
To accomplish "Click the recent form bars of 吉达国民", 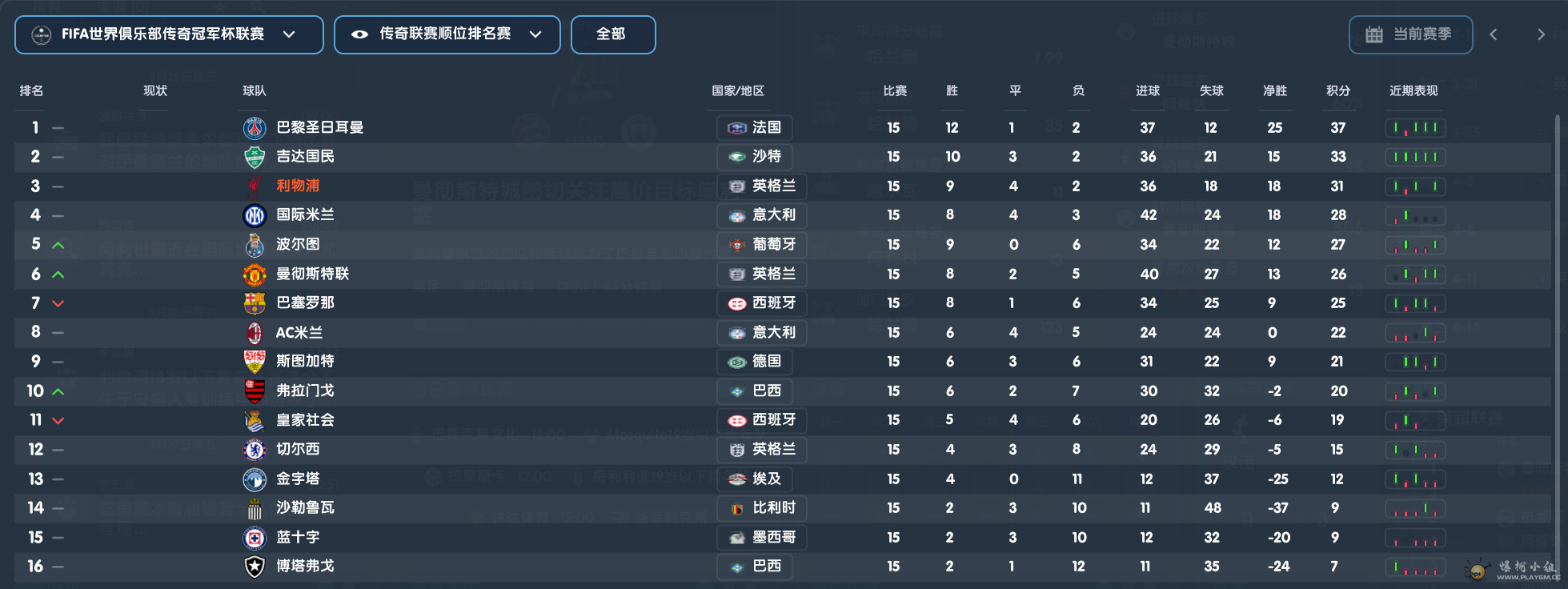I will pos(1415,157).
